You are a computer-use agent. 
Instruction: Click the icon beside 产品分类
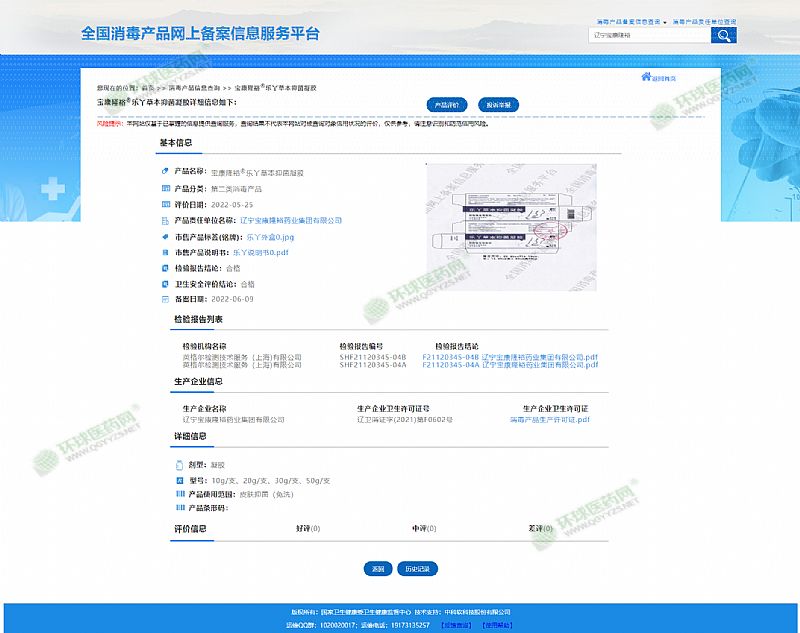point(165,188)
